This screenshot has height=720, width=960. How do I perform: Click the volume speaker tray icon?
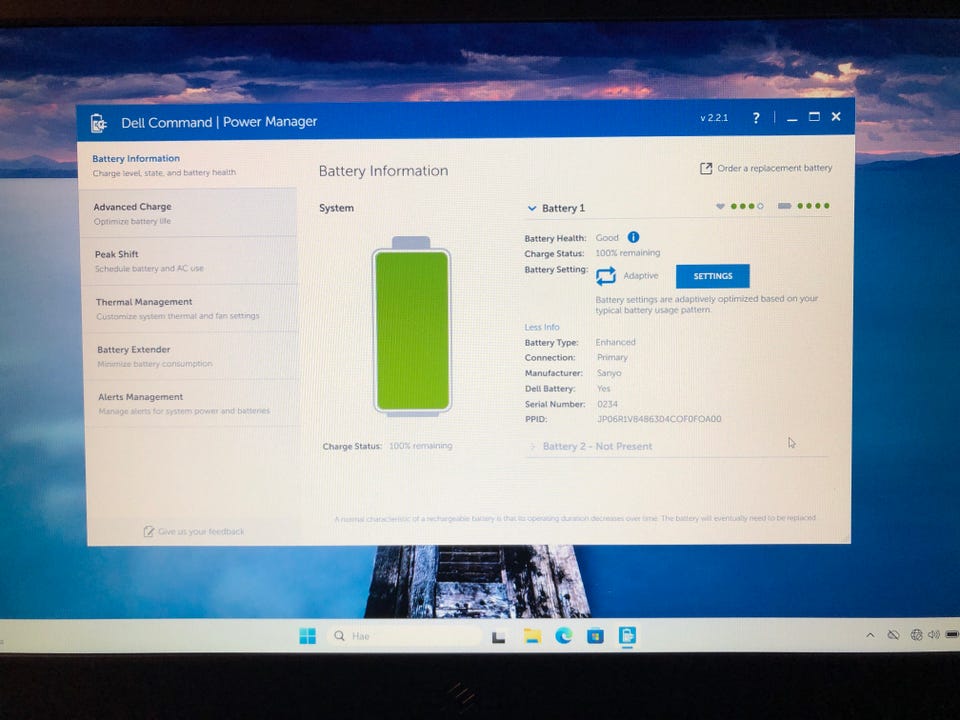(x=934, y=635)
